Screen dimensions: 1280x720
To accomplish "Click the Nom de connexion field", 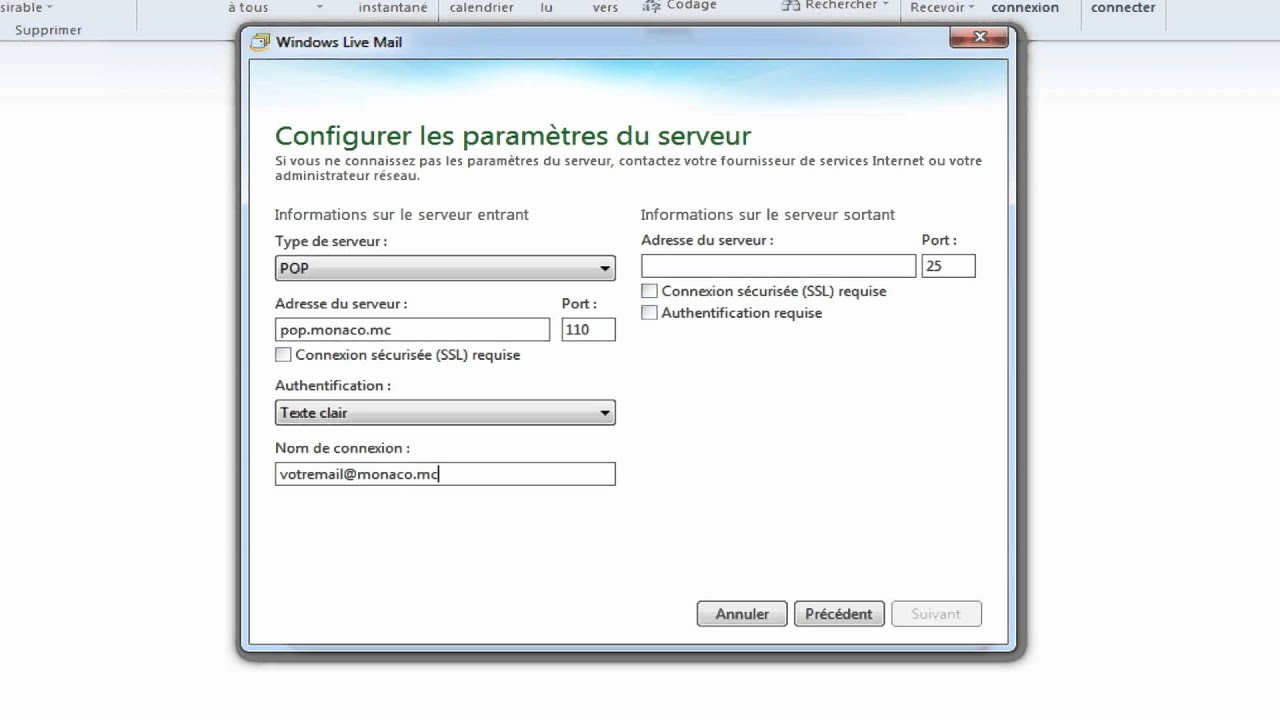I will [x=445, y=474].
